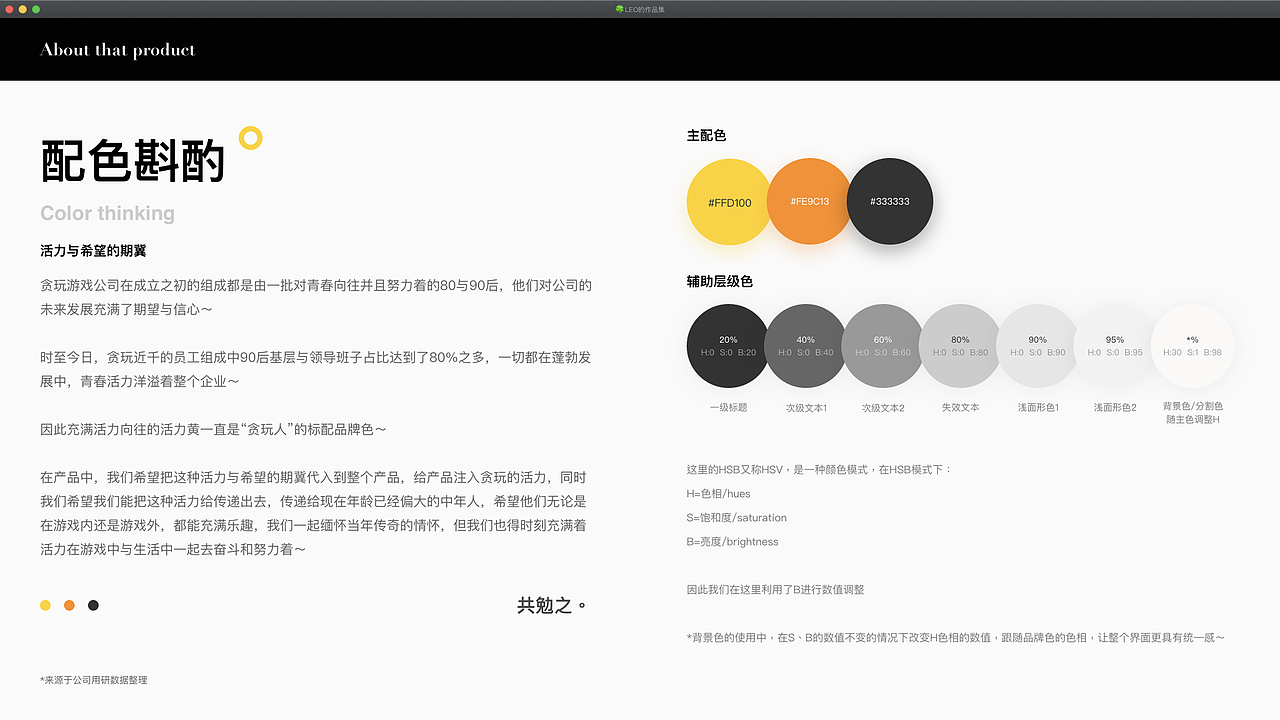Click the 辅助层级色 section label
The image size is (1280, 720).
(719, 281)
